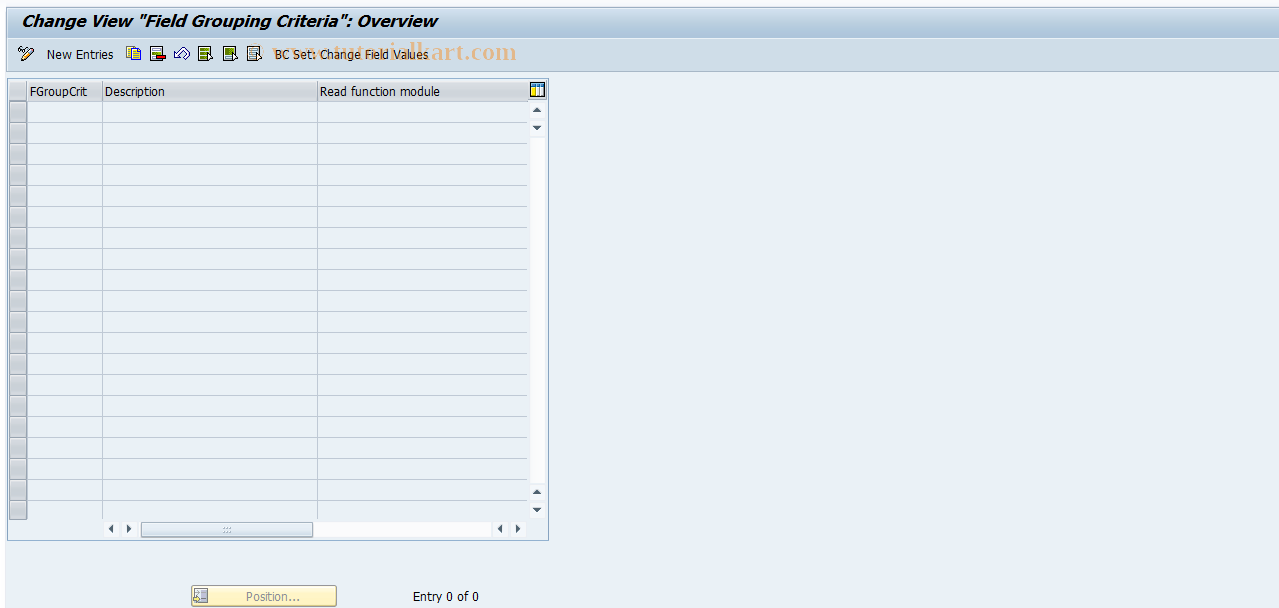The width and height of the screenshot is (1279, 608).
Task: Click the Description column header
Action: pos(210,91)
